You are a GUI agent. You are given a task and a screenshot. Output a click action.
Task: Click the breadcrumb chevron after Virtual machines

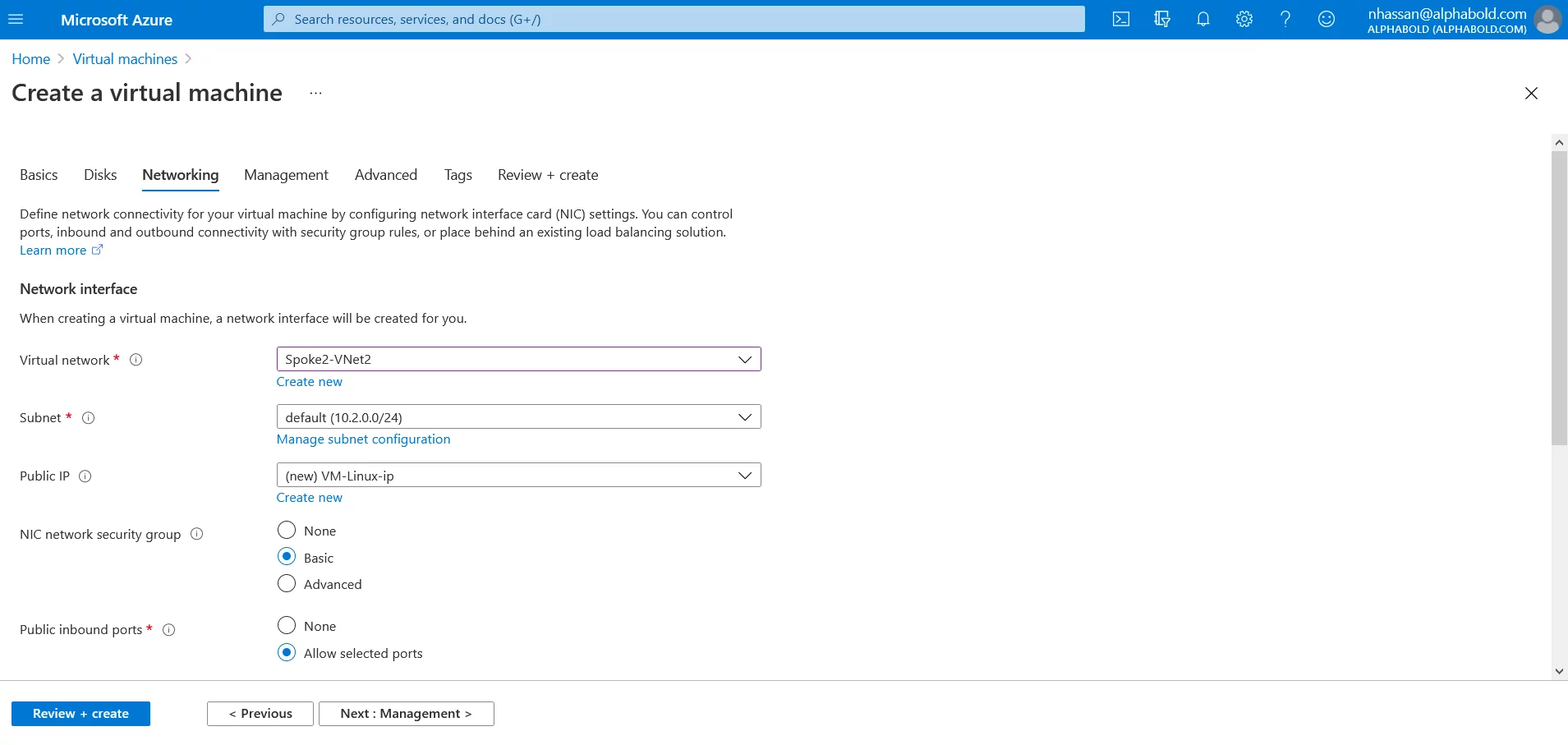click(188, 59)
